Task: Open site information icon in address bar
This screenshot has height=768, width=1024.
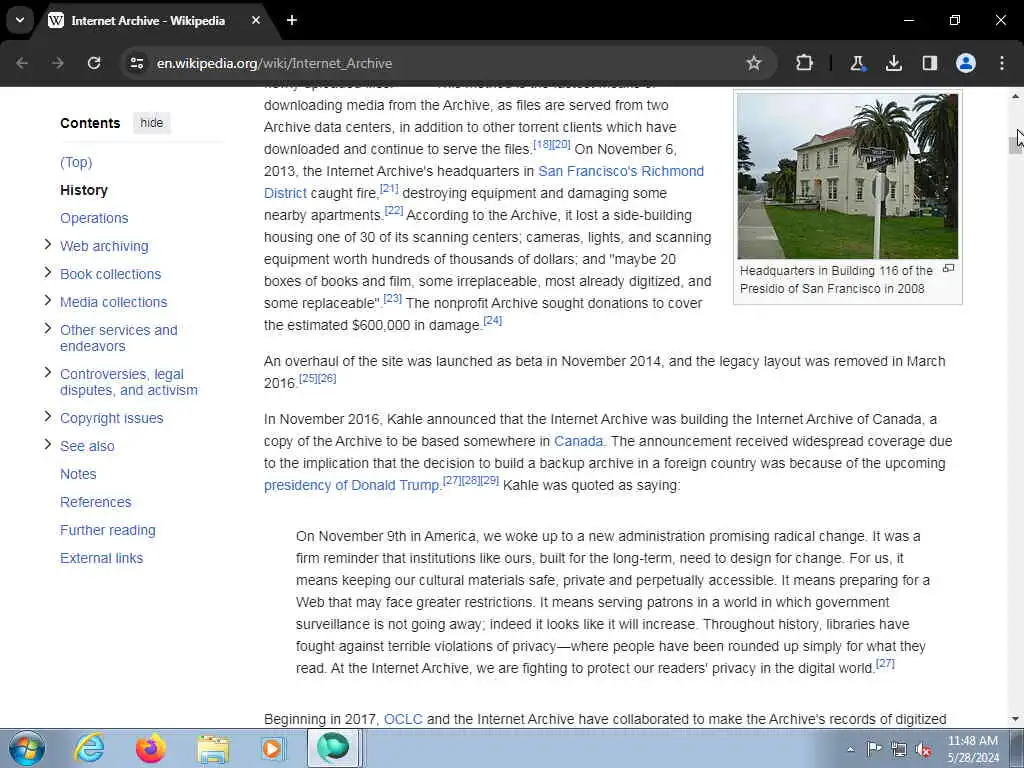Action: 136,63
